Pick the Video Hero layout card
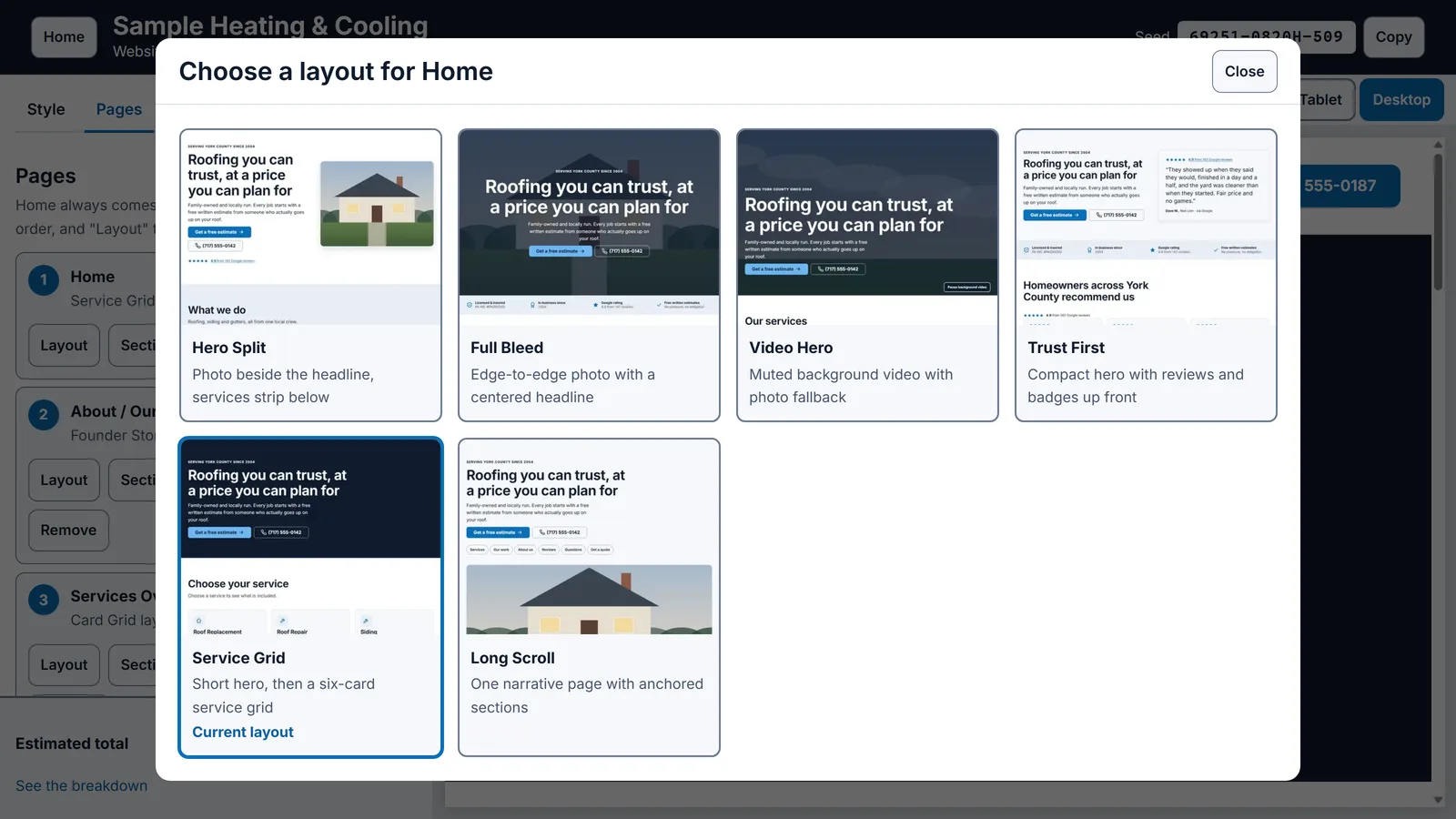This screenshot has height=819, width=1456. pyautogui.click(x=867, y=275)
